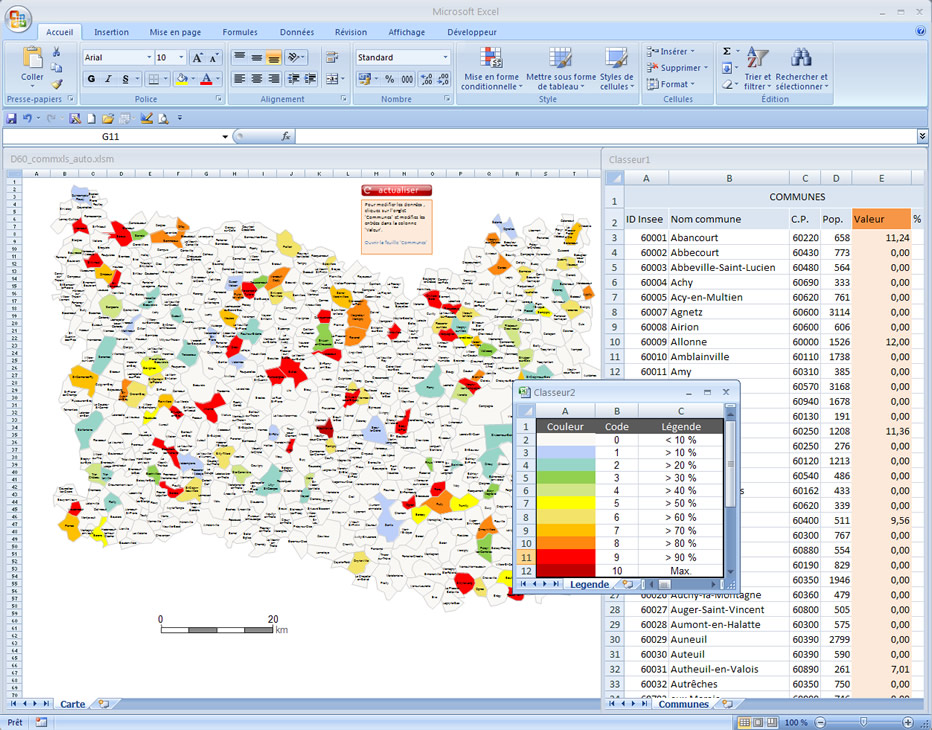Select the yellow swatch for code 5
This screenshot has width=932, height=730.
(565, 504)
